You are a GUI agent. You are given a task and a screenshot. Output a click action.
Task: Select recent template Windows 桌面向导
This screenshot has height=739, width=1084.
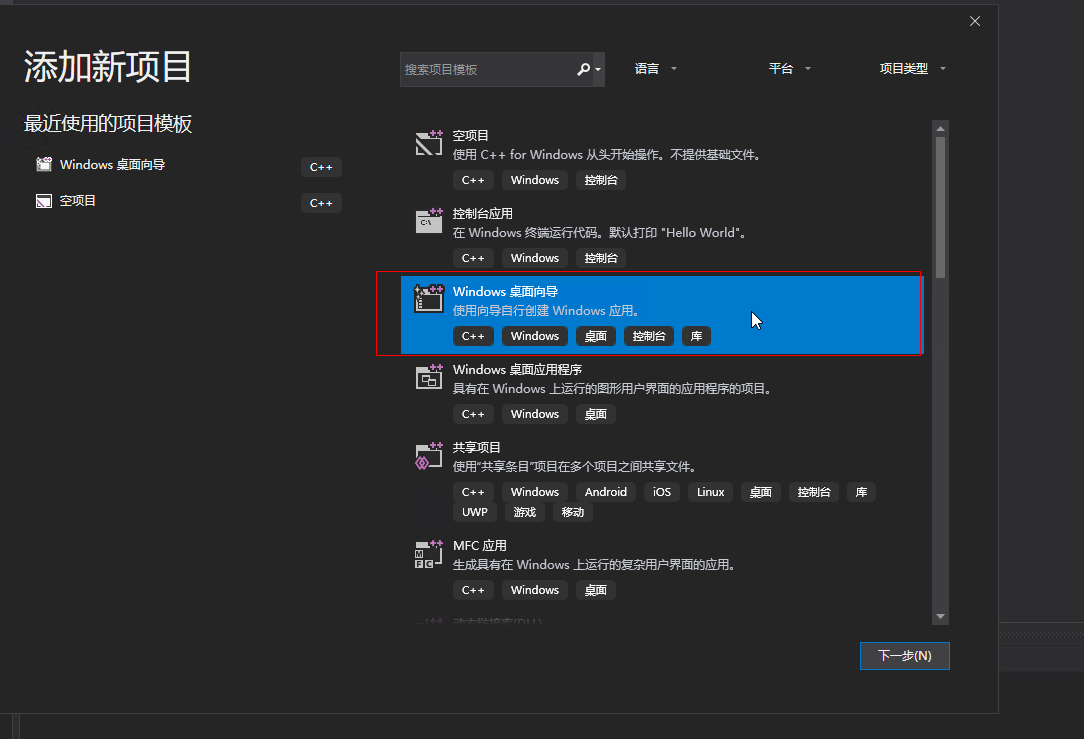click(113, 165)
